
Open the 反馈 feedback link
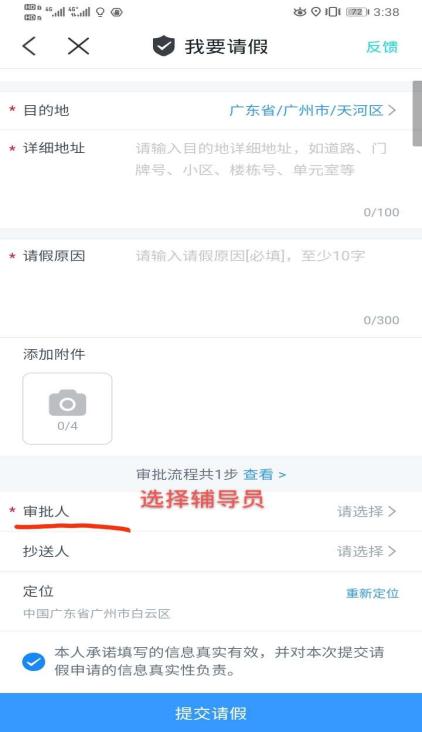(x=382, y=47)
